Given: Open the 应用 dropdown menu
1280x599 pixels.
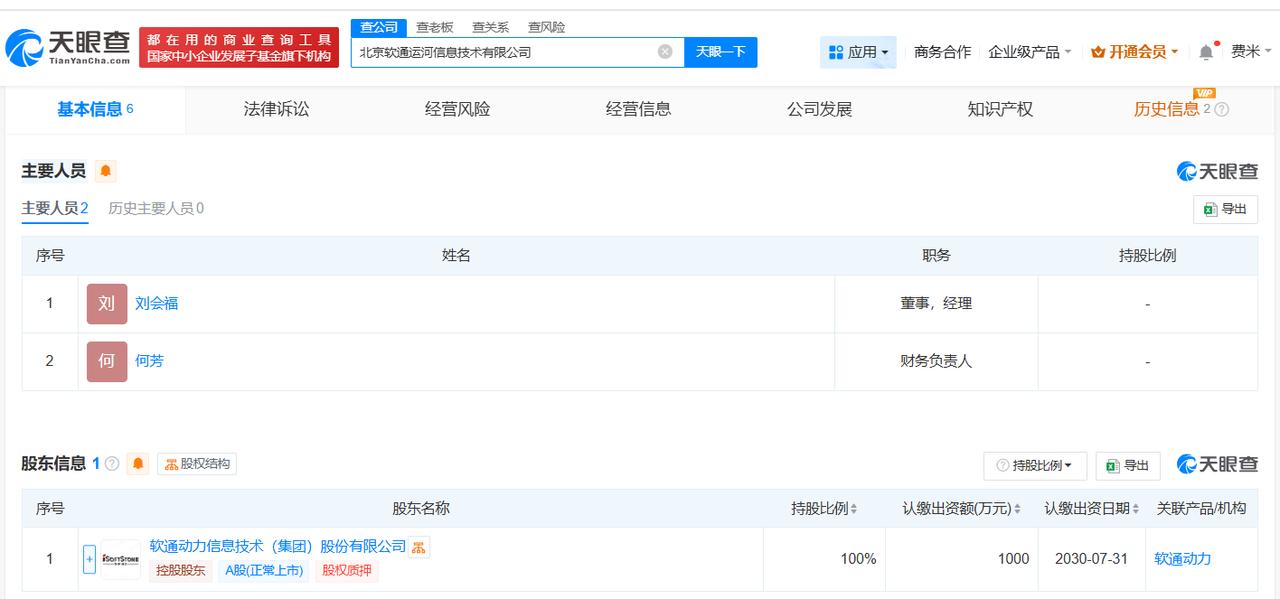Looking at the screenshot, I should point(858,52).
